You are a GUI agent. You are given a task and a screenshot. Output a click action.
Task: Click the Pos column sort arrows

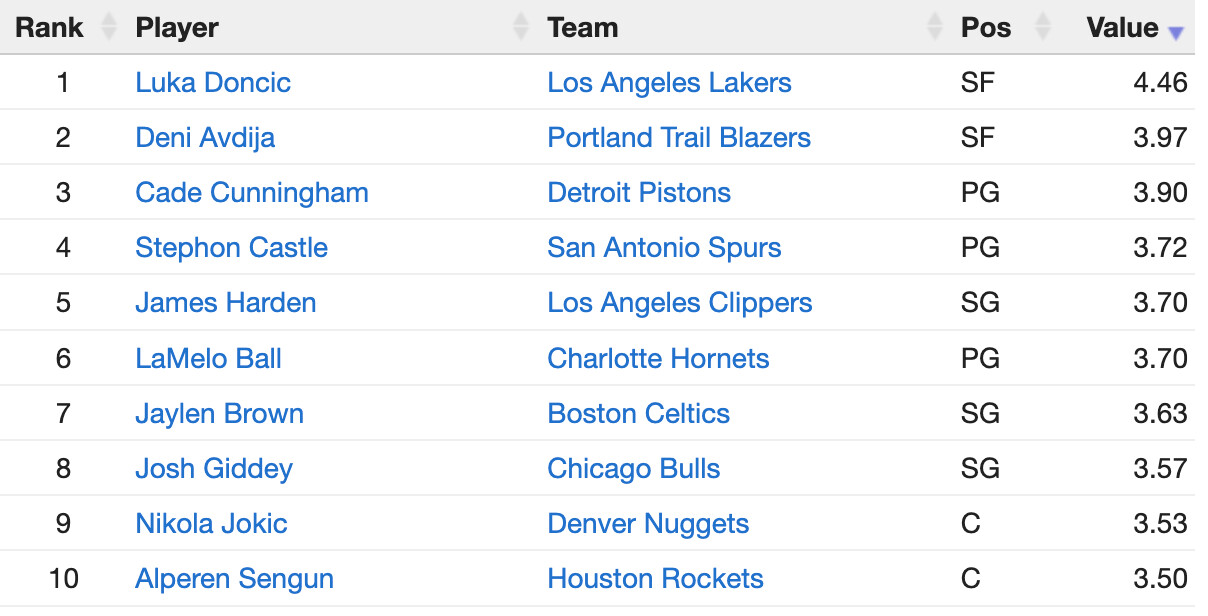coord(1042,27)
